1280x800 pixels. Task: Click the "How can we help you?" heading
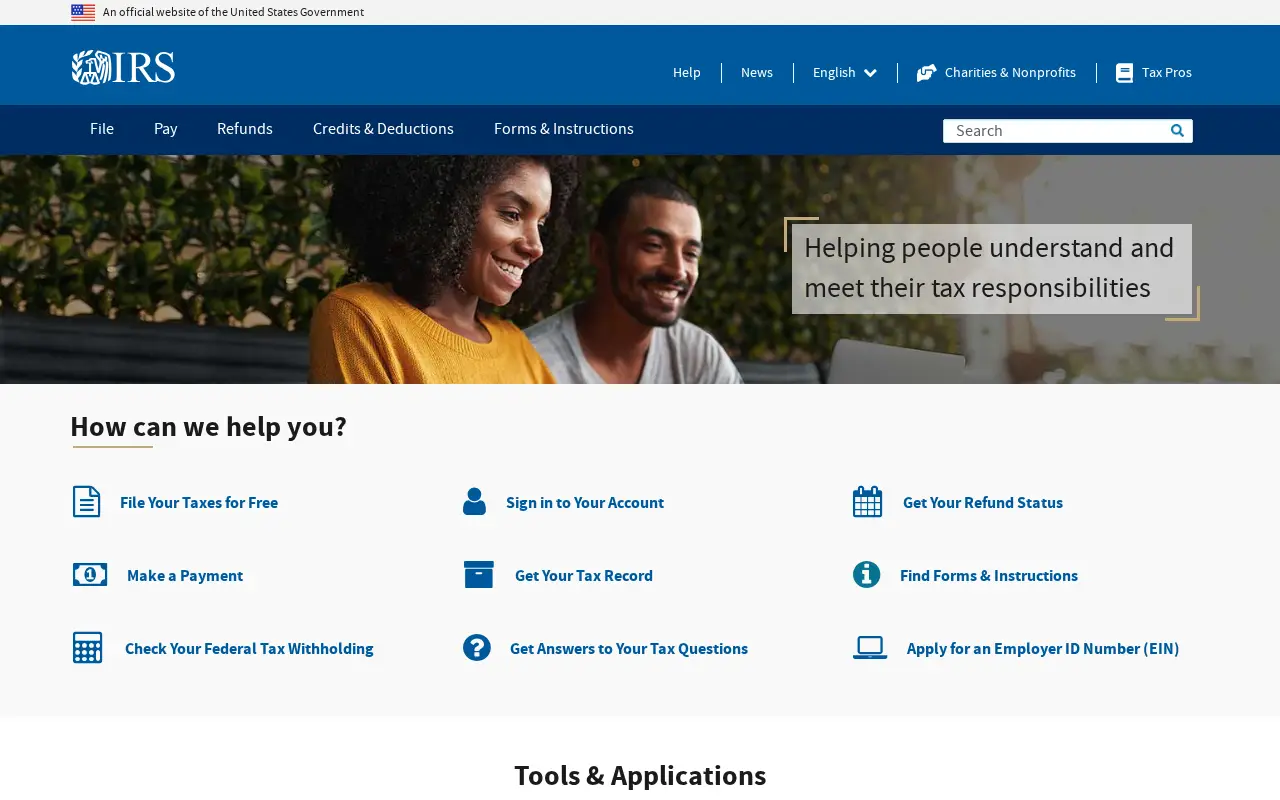[x=209, y=427]
